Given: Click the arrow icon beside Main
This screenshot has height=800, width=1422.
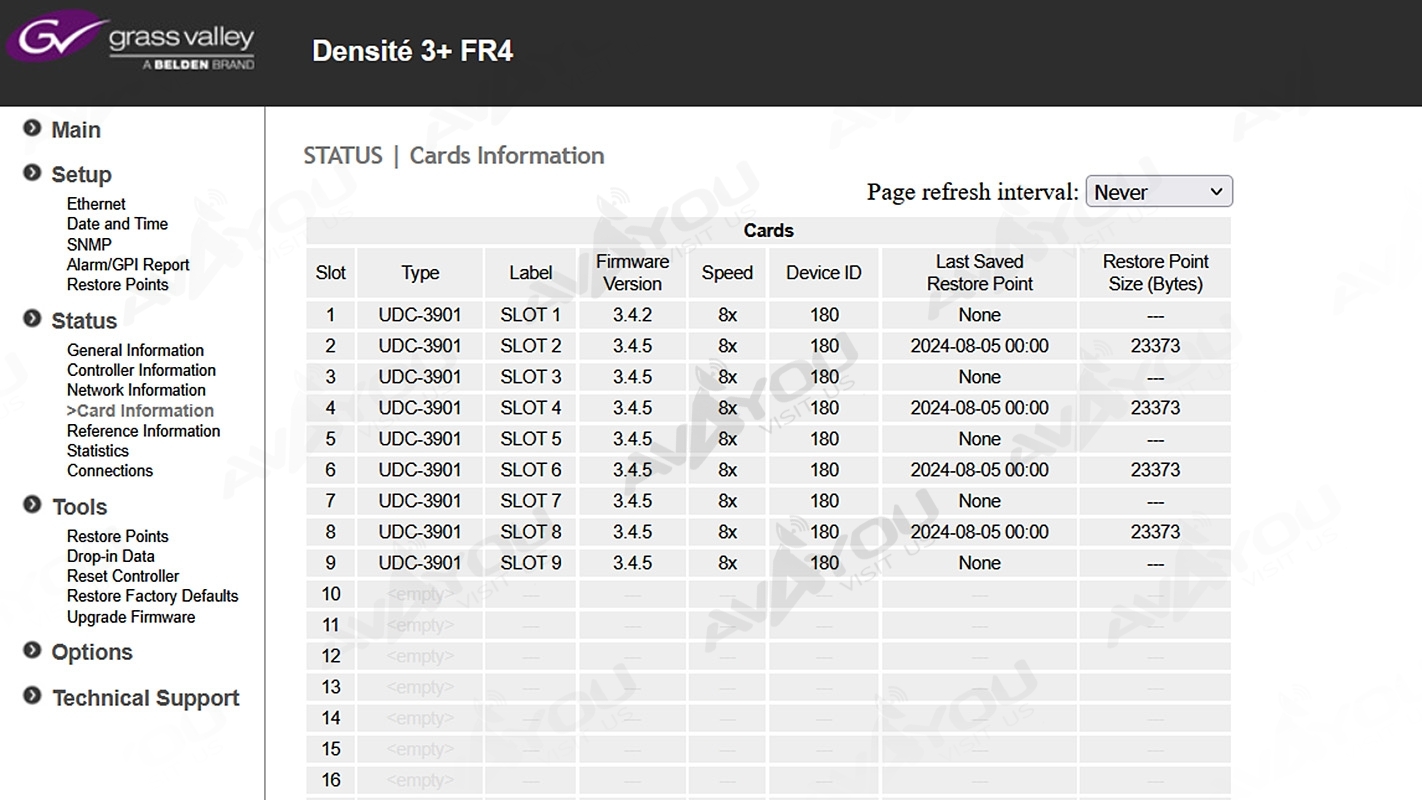Looking at the screenshot, I should (x=32, y=129).
